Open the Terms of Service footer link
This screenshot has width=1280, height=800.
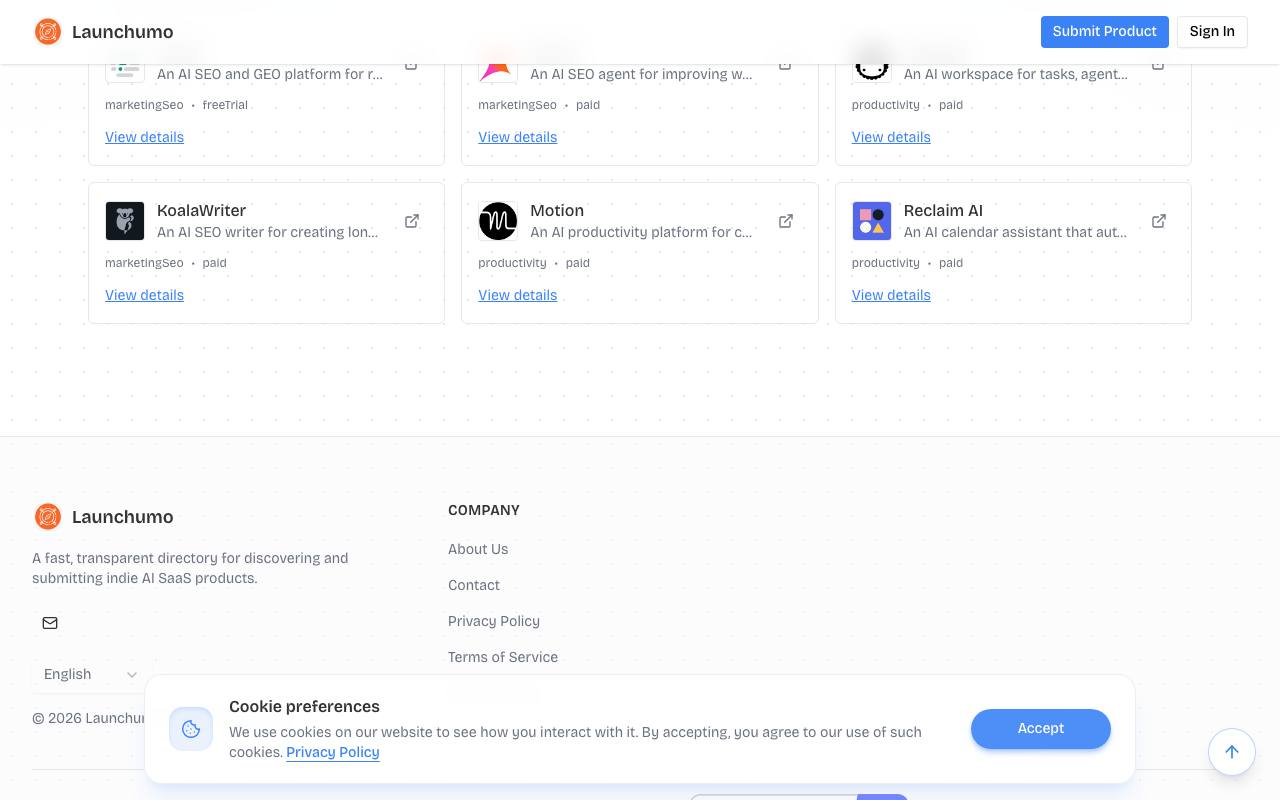coord(503,657)
